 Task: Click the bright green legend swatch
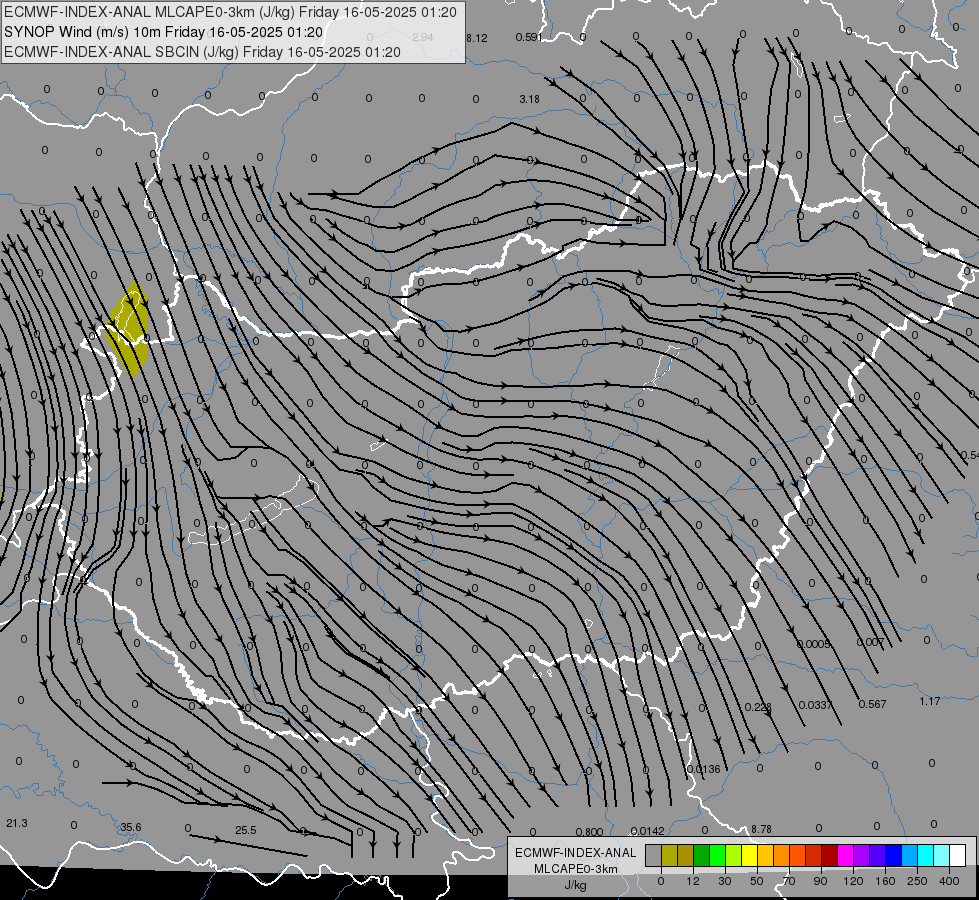pyautogui.click(x=718, y=855)
